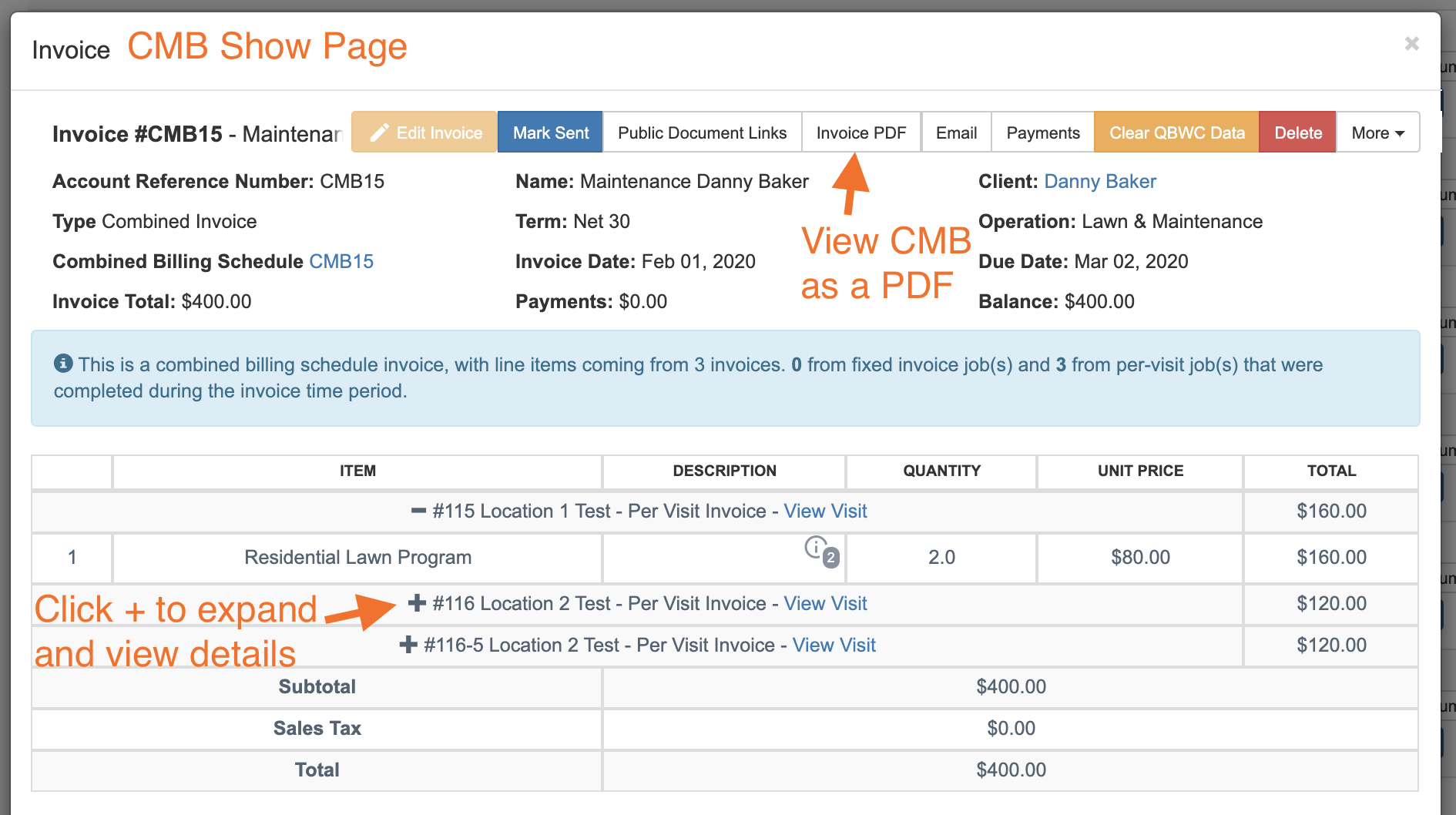Open the Payments section

pyautogui.click(x=1042, y=133)
